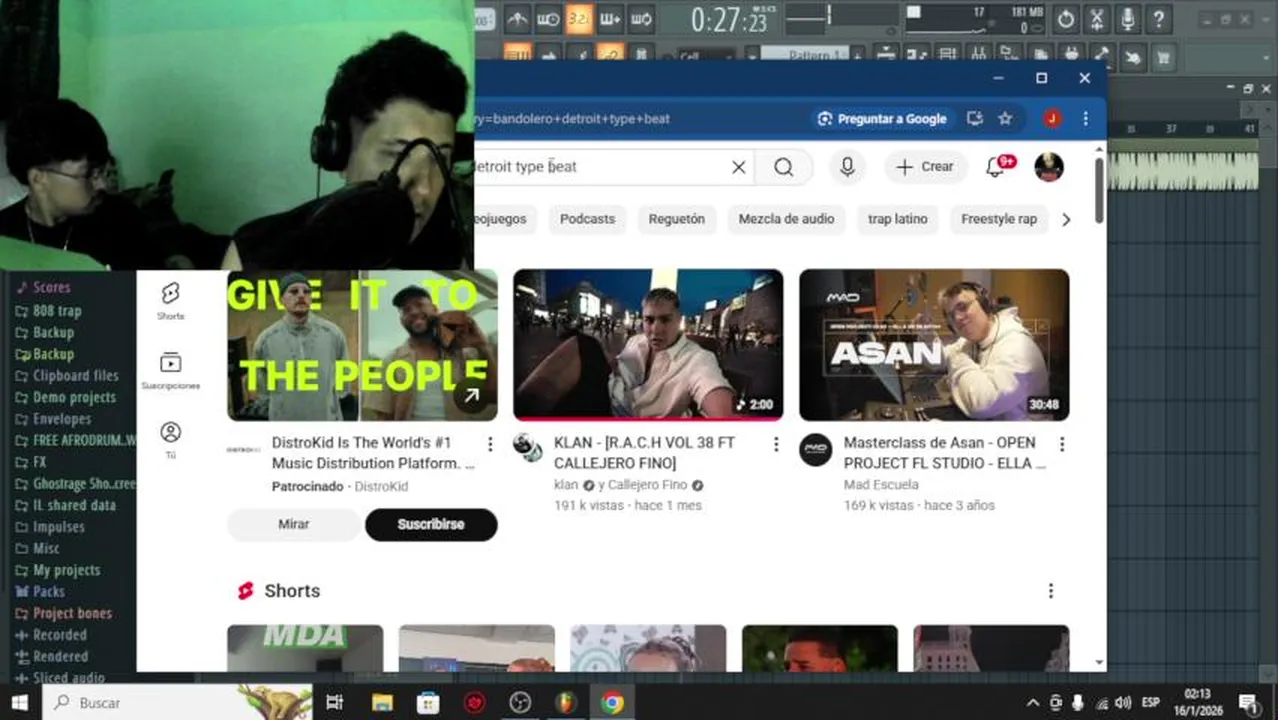Click FL Studio microphone recording icon
Viewport: 1278px width, 720px height.
(x=1127, y=19)
